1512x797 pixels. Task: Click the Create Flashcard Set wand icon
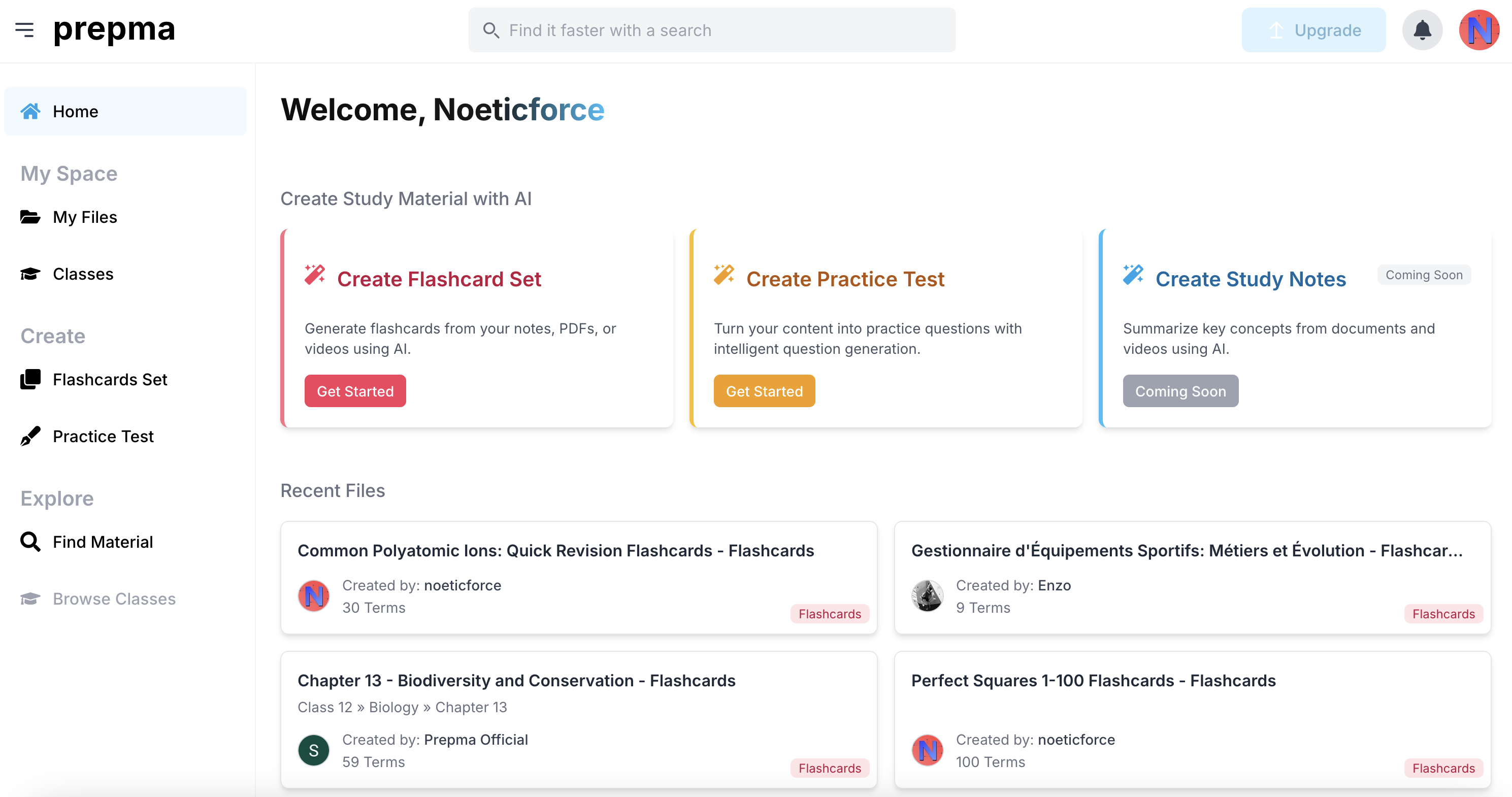(x=315, y=275)
